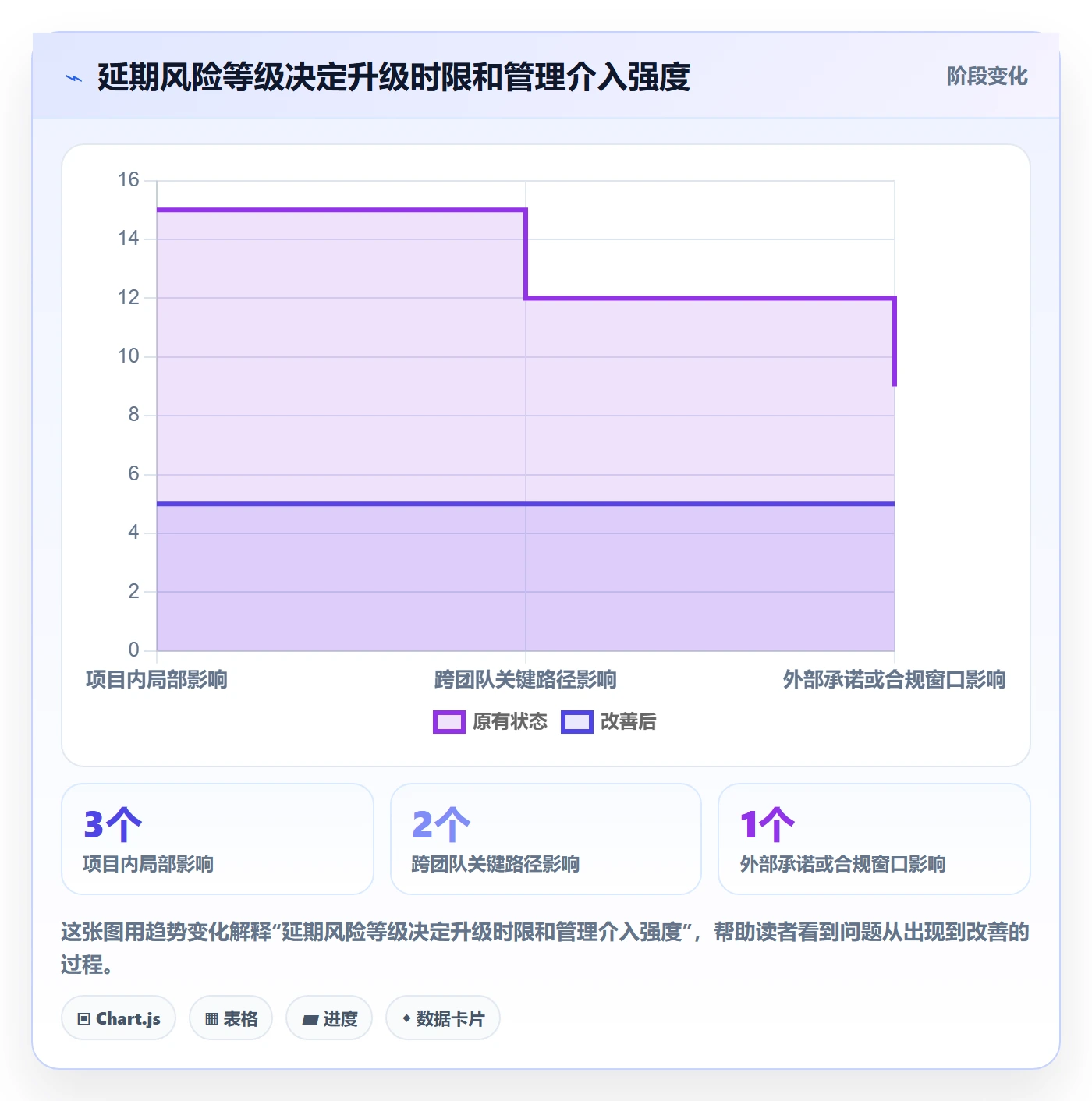Viewport: 1092px width, 1101px height.
Task: Click the 阶段变化 label in header
Action: 987,76
